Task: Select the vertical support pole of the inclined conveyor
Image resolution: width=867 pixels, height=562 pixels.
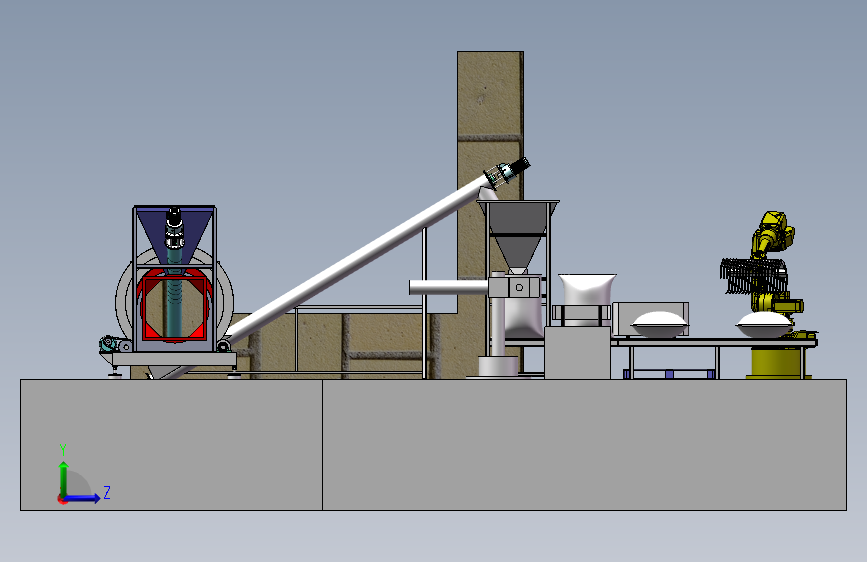Action: pyautogui.click(x=424, y=303)
